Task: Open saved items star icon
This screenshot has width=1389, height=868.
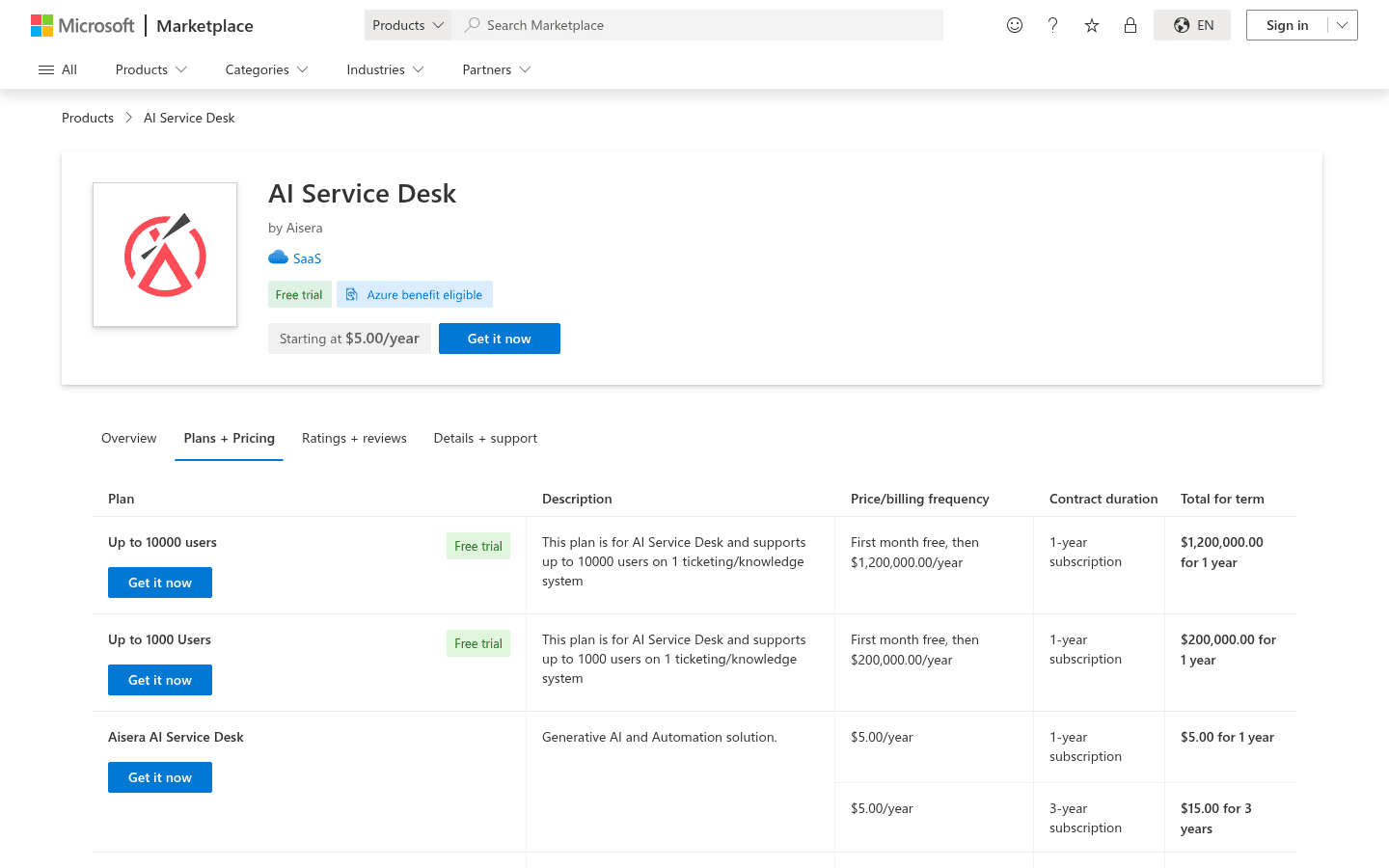Action: coord(1092,25)
